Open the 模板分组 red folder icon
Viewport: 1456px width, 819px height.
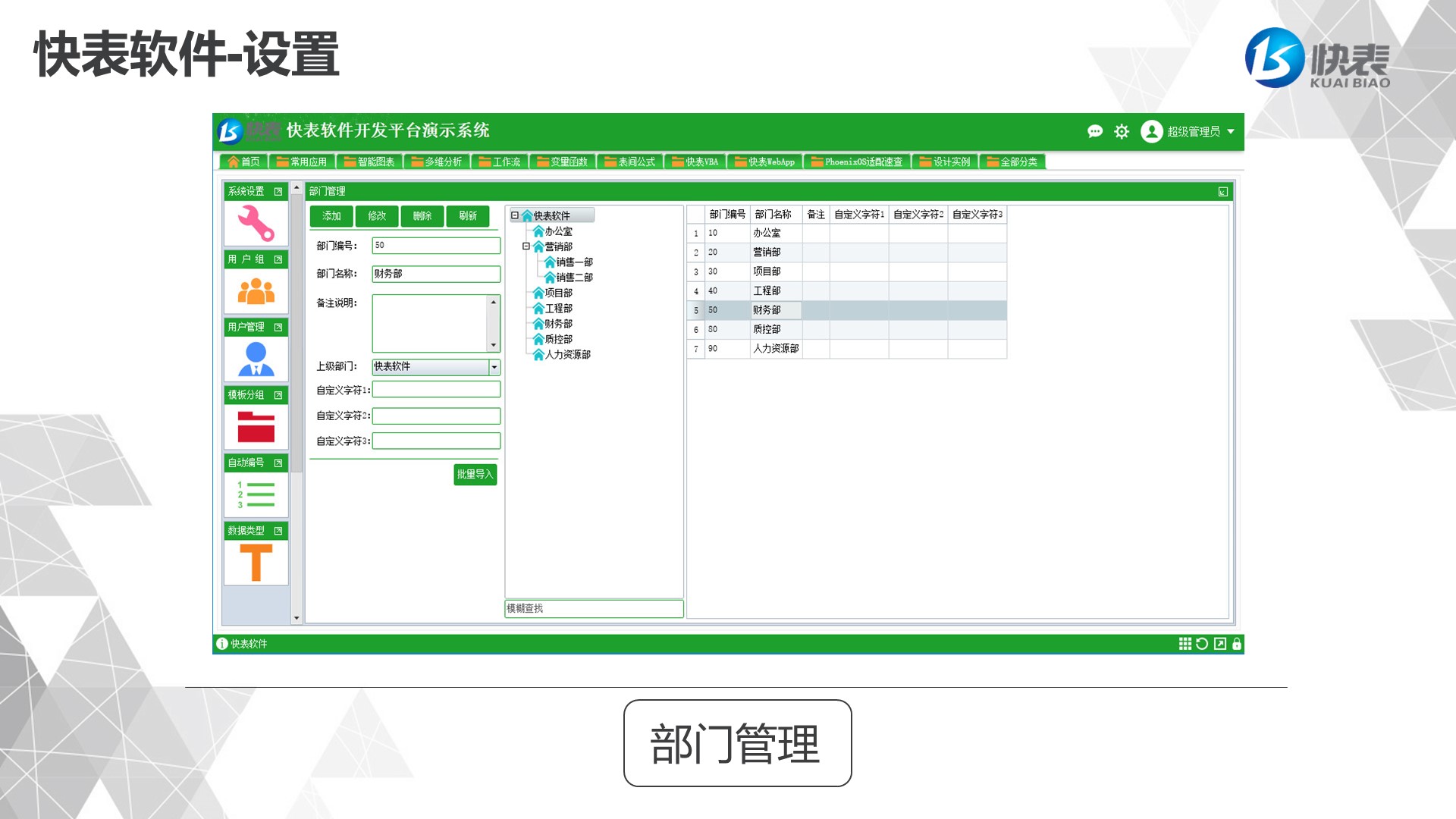coord(256,427)
